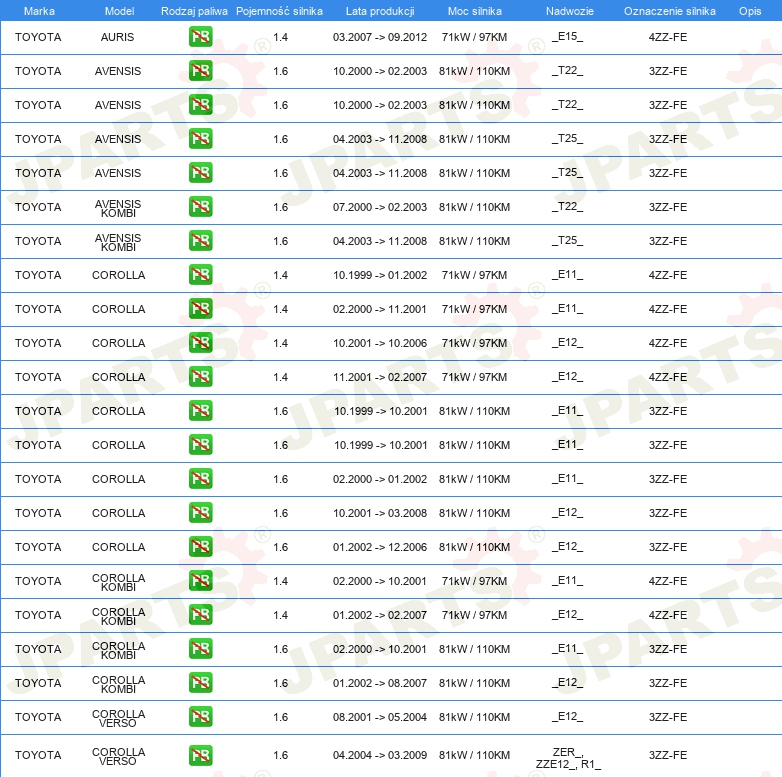Click the Lata produkcji column header

pos(380,11)
